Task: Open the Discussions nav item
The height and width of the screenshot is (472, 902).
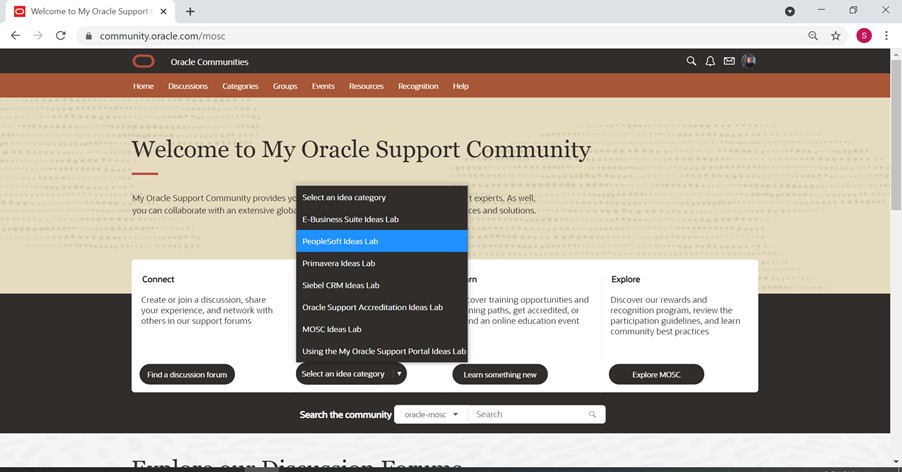Action: (x=188, y=86)
